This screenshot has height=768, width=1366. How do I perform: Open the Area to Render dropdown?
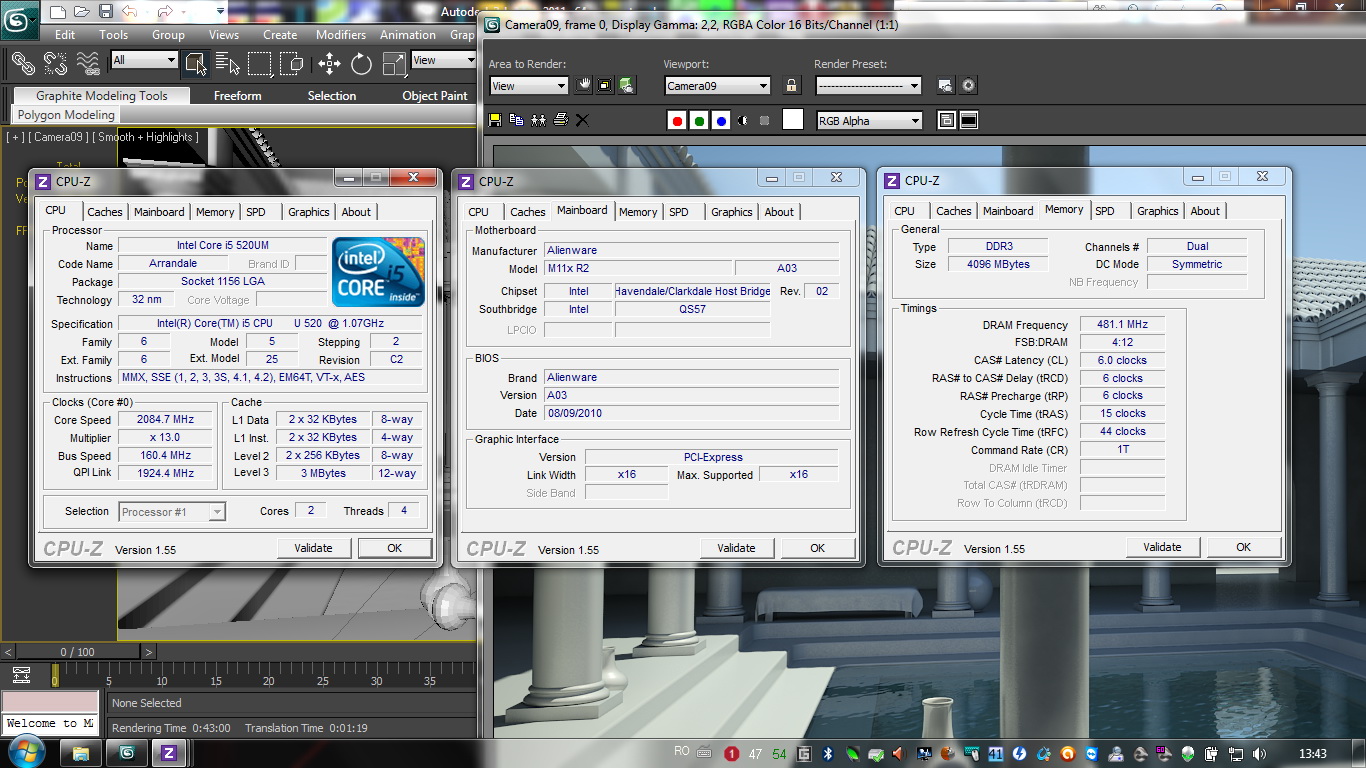click(529, 86)
